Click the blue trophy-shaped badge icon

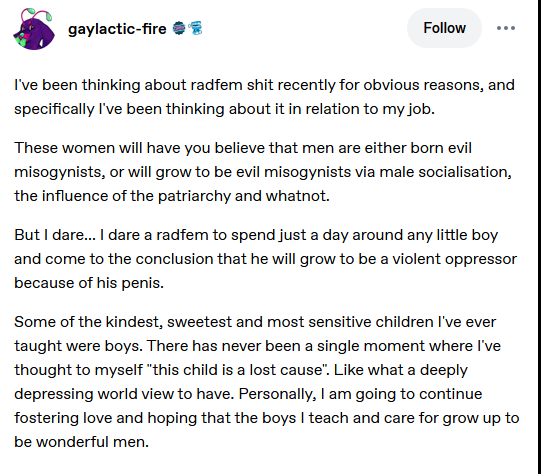[195, 28]
